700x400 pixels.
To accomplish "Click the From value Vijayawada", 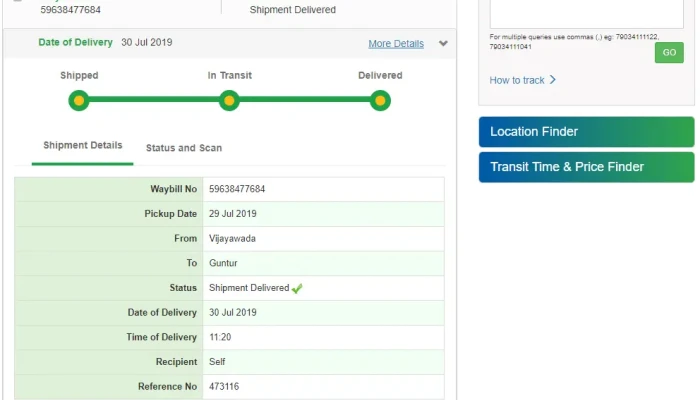I will coord(232,239).
